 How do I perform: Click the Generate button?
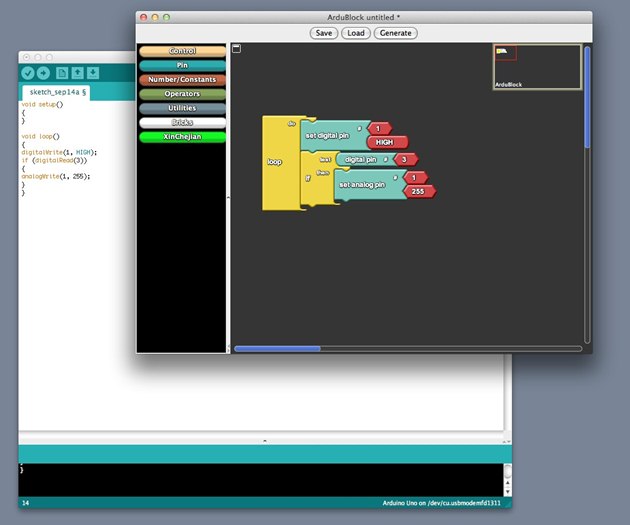pyautogui.click(x=395, y=33)
